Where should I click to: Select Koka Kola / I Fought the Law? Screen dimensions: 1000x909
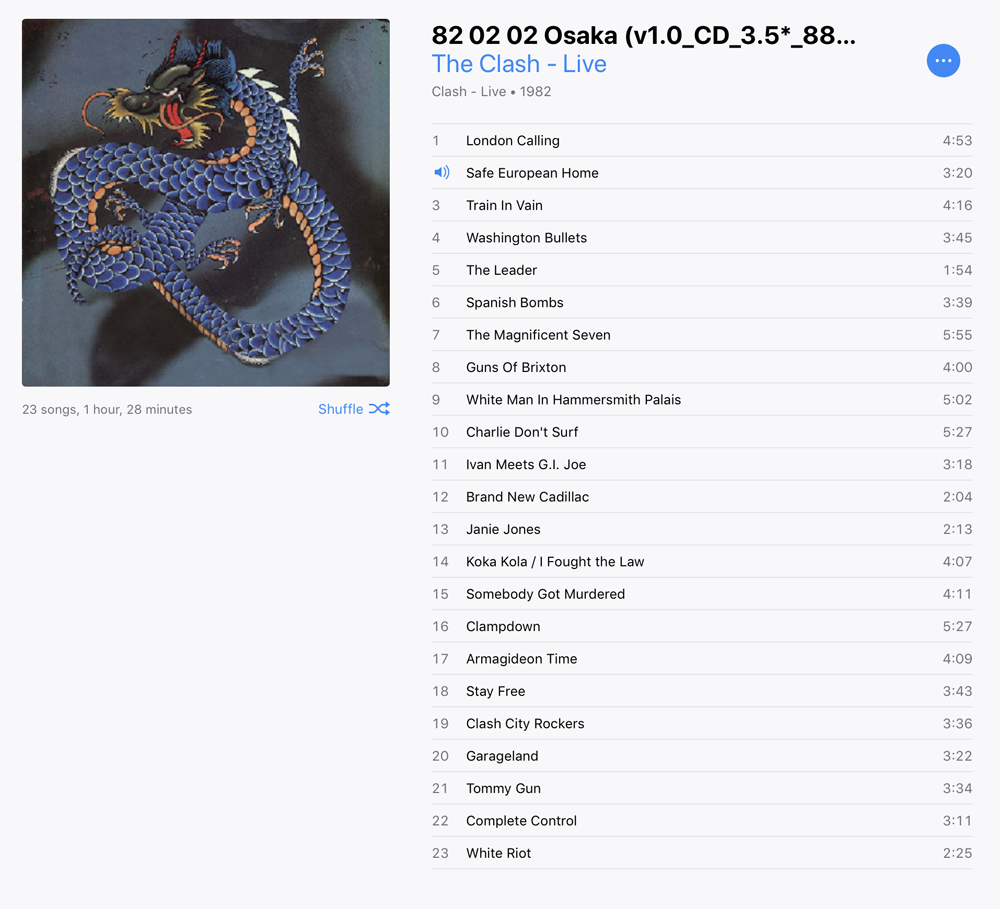point(702,562)
